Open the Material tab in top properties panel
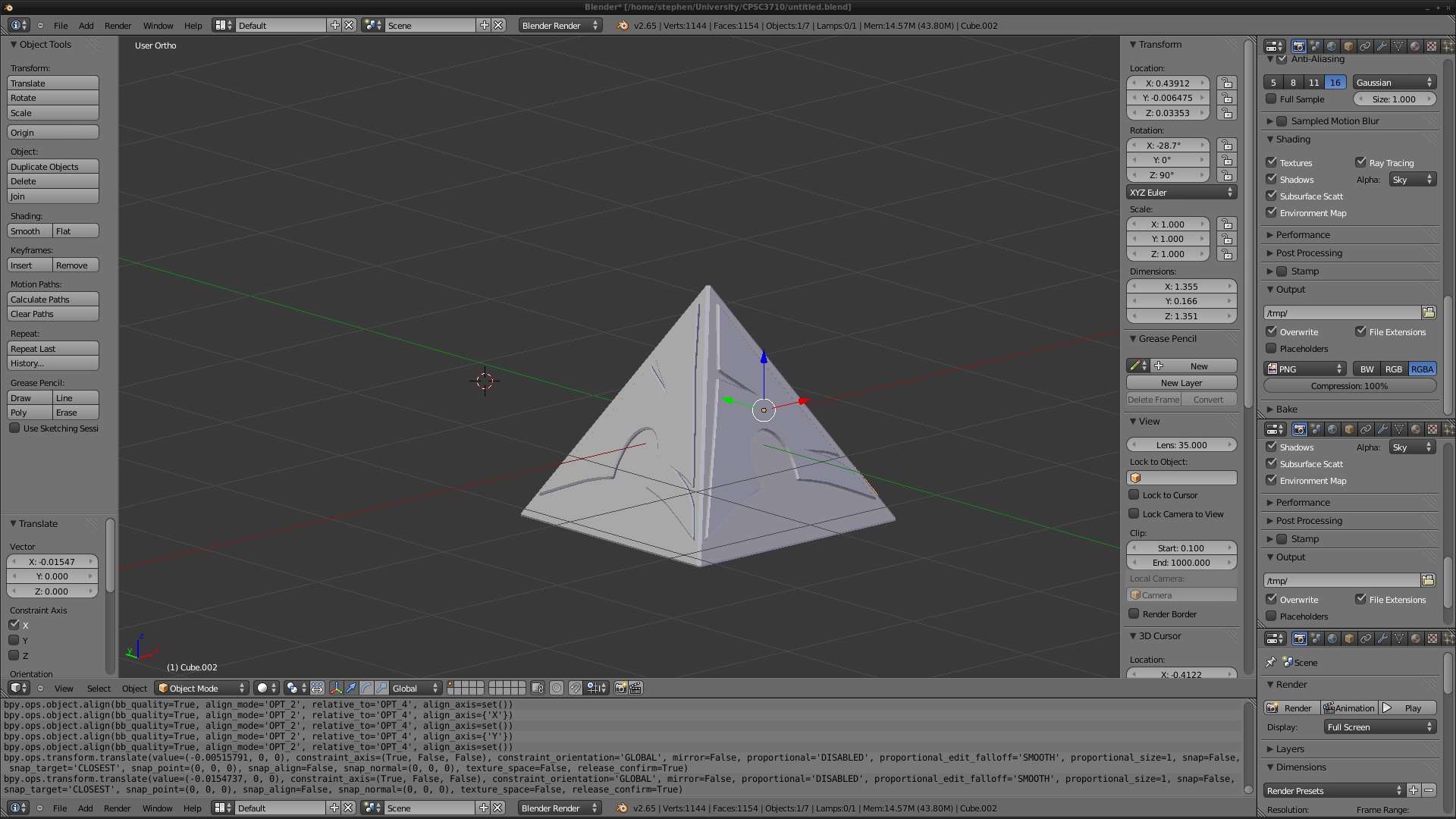Screen dimensions: 1456x819 [1415, 45]
